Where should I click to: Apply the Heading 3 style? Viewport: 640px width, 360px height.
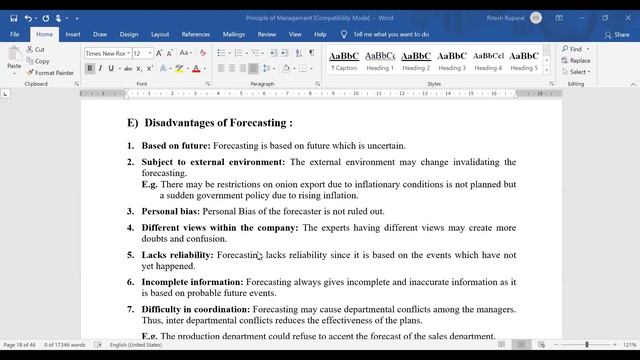452,61
